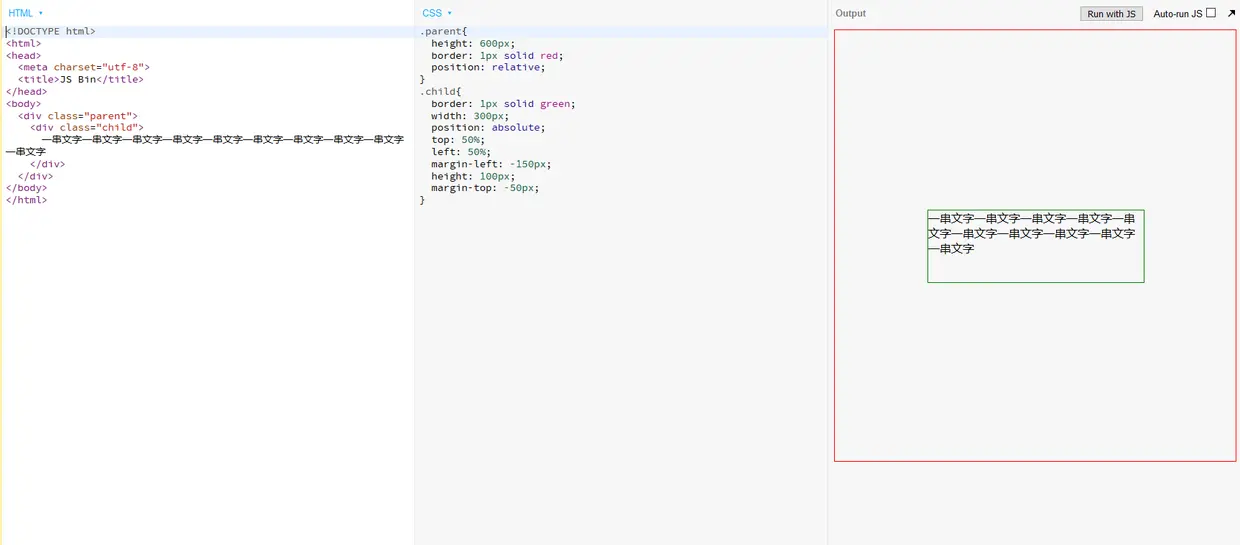Viewport: 1240px width, 545px height.
Task: Click the '</html>' closing tag line
Action: 27,200
